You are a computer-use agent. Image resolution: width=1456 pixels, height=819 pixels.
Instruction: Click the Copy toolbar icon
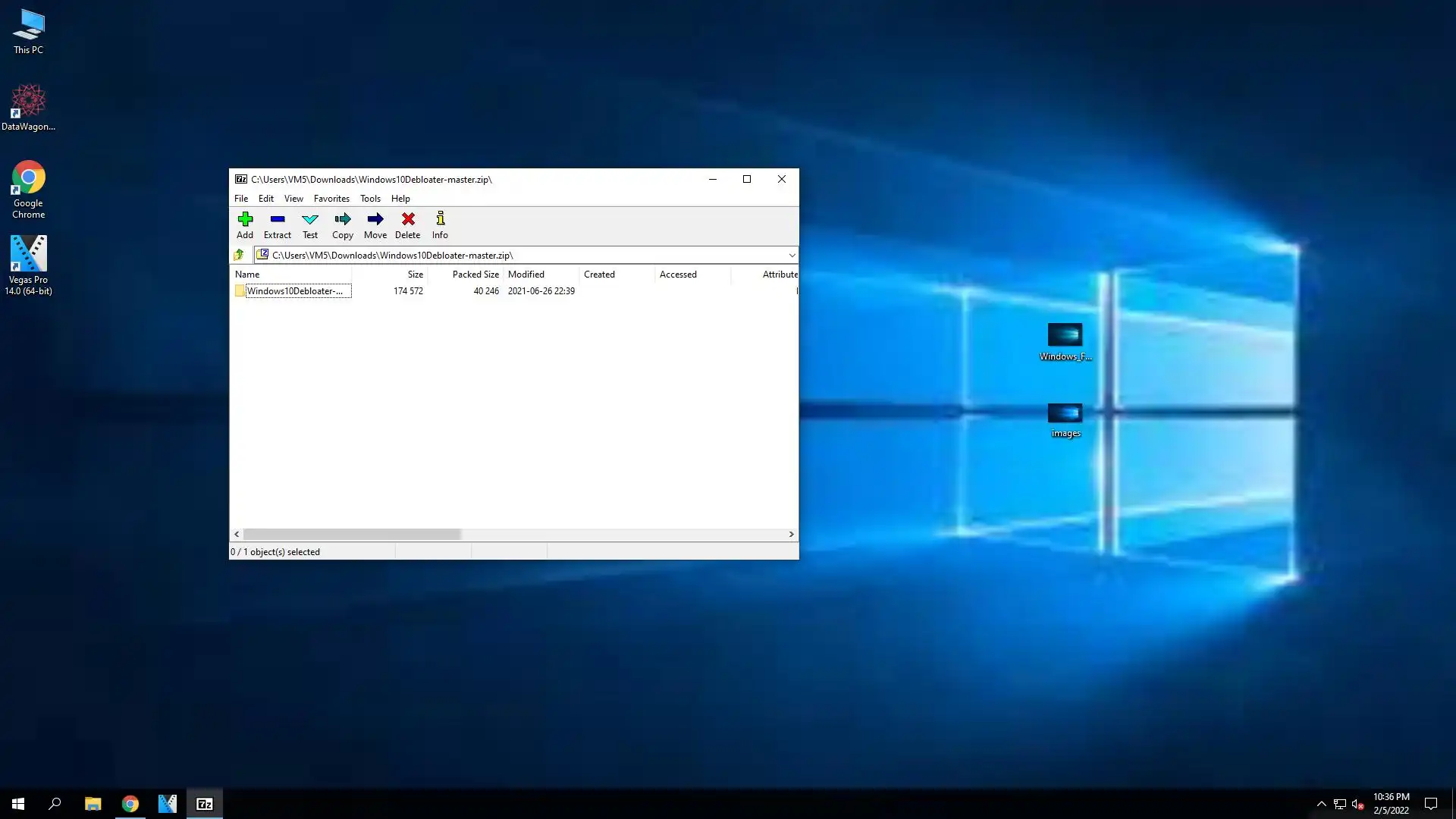point(343,224)
